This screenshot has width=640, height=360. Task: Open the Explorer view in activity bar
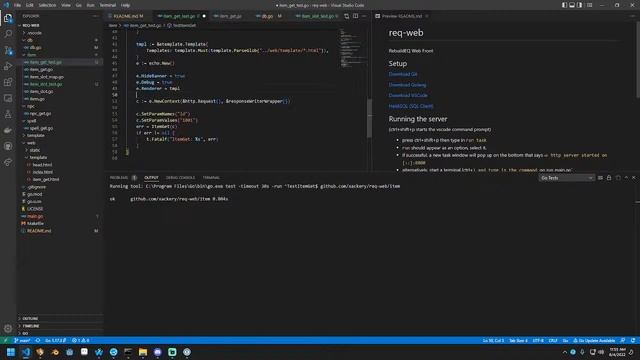pyautogui.click(x=8, y=18)
